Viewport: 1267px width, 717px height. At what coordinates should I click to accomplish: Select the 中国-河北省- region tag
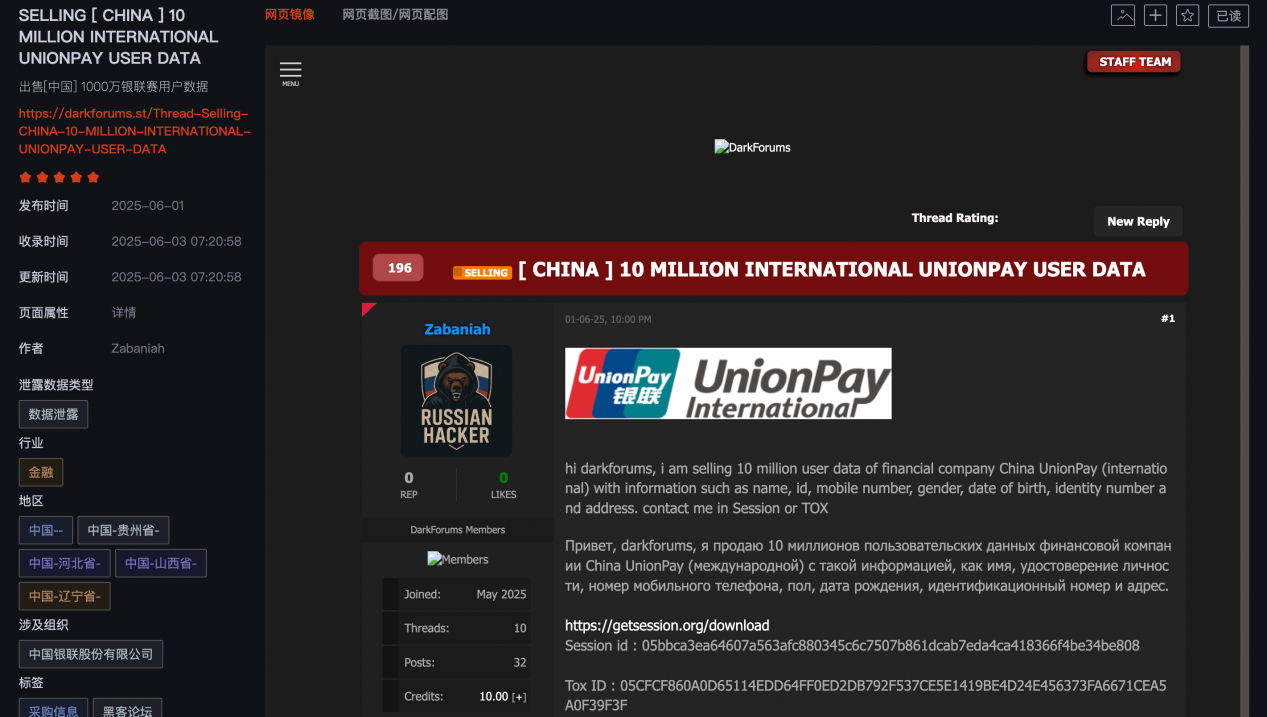point(65,563)
